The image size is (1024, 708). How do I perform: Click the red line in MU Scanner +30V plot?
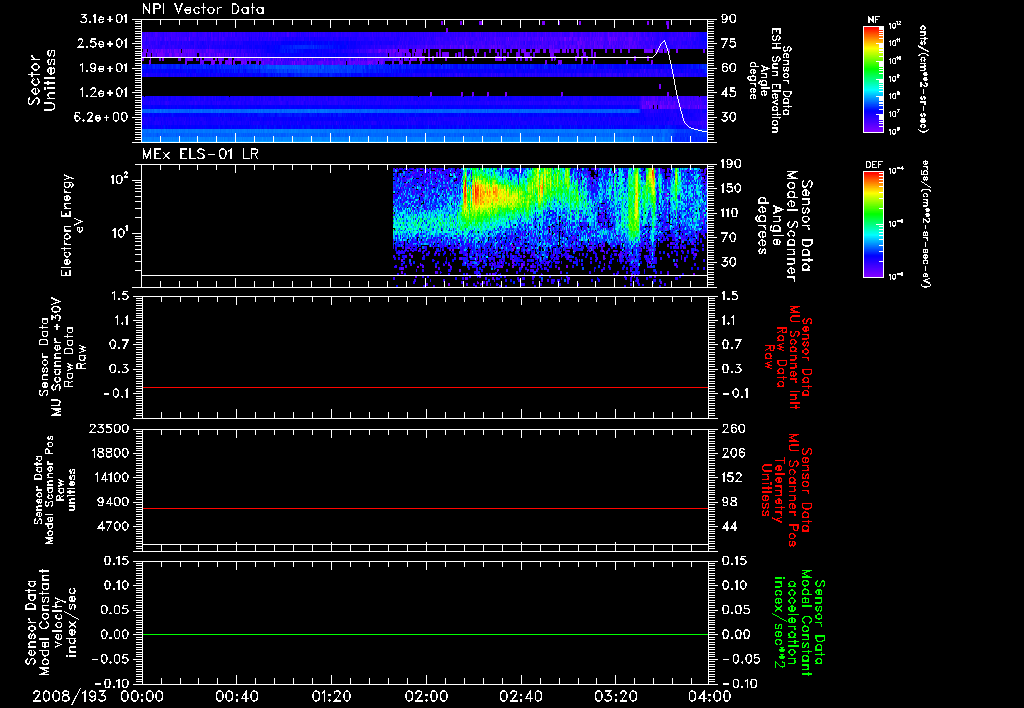[x=424, y=387]
